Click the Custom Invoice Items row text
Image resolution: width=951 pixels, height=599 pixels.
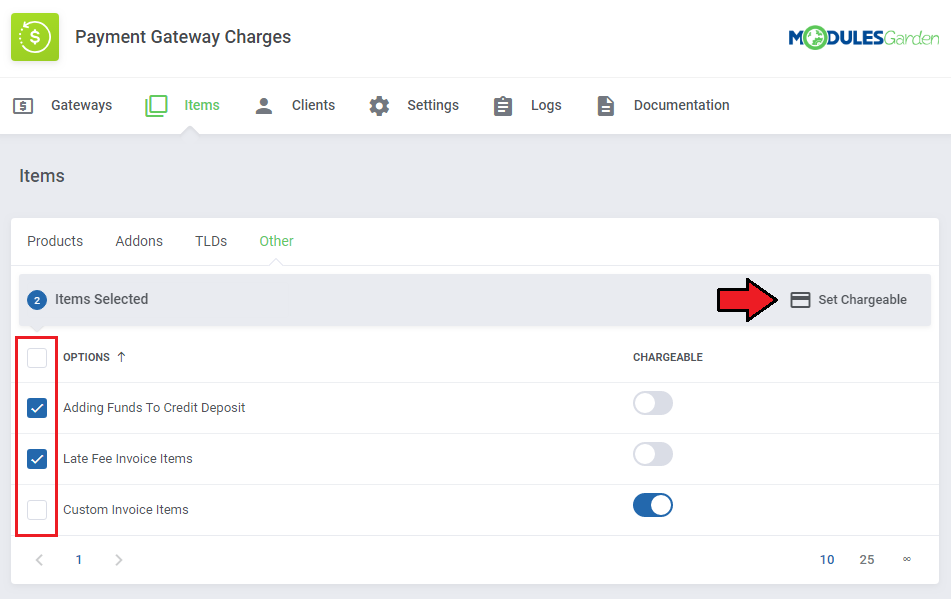pos(126,510)
